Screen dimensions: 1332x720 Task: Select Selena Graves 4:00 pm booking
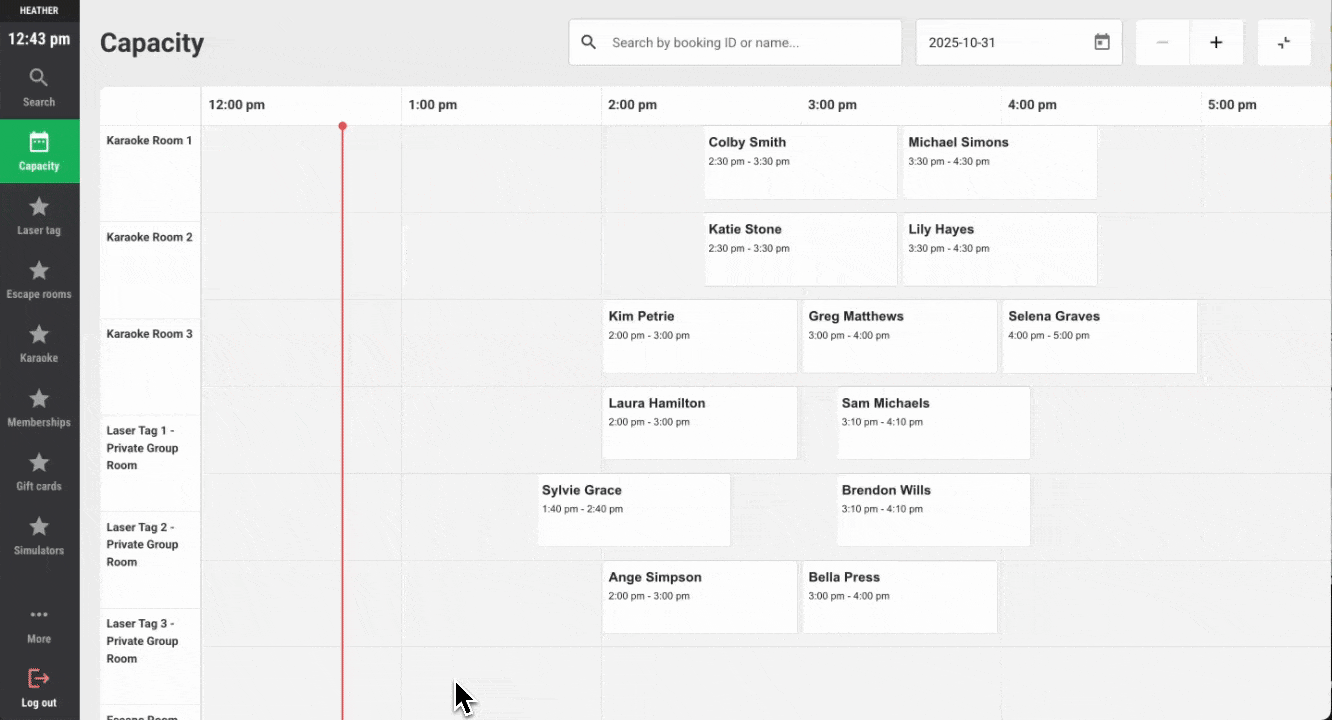1099,336
